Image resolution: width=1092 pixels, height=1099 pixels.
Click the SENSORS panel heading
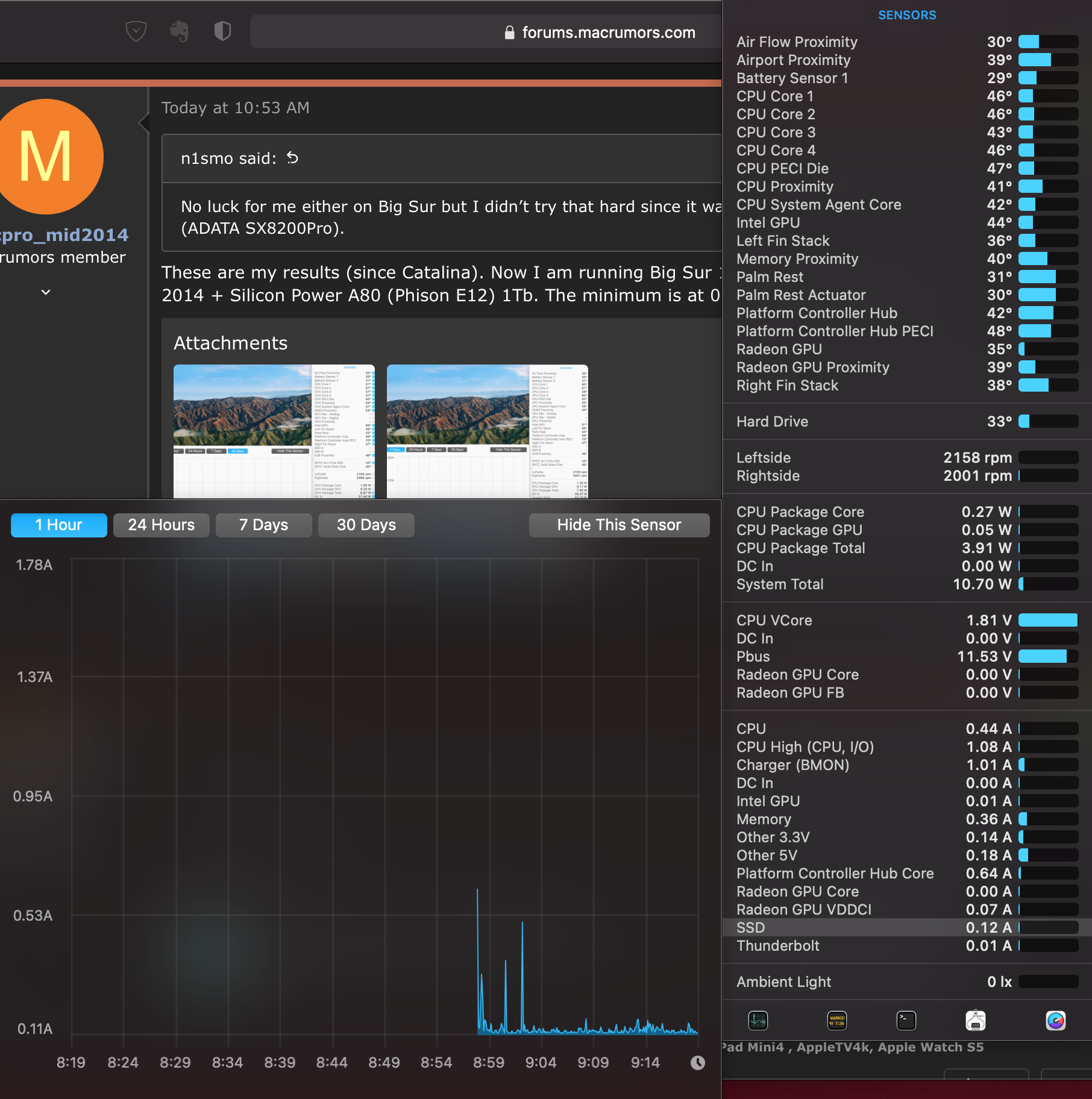click(907, 15)
